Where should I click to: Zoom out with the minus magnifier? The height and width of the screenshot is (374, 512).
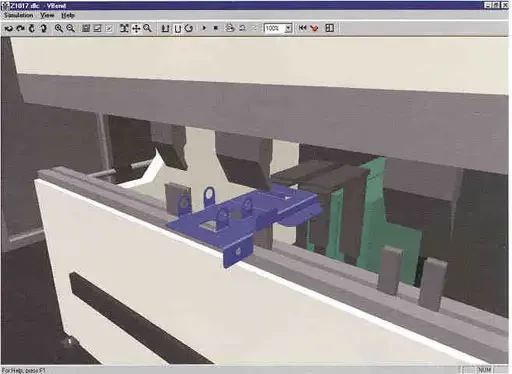(70, 29)
